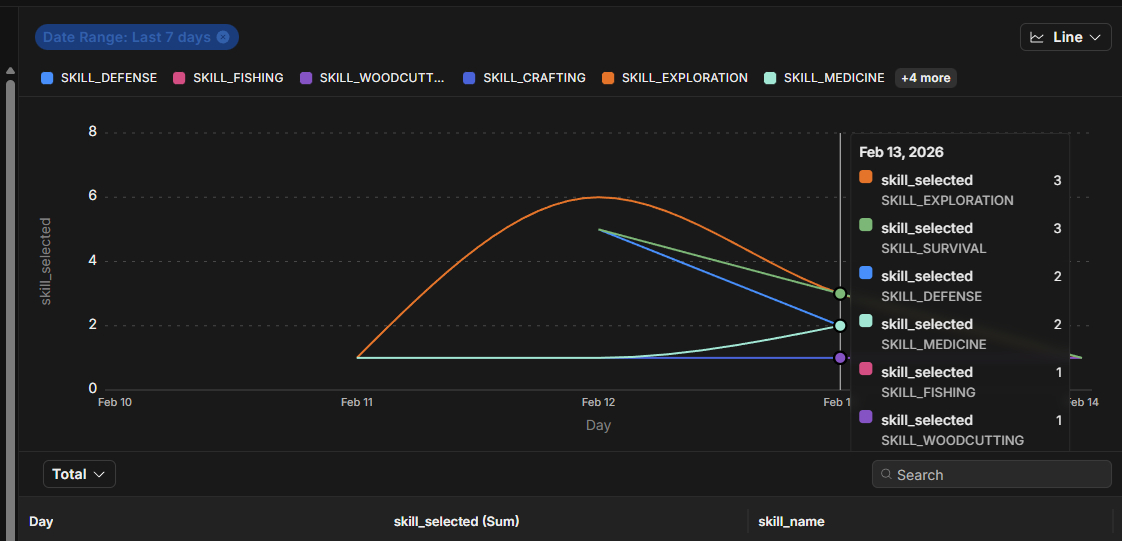Click the green data point on Feb 13
Image resolution: width=1122 pixels, height=541 pixels.
pyautogui.click(x=840, y=294)
